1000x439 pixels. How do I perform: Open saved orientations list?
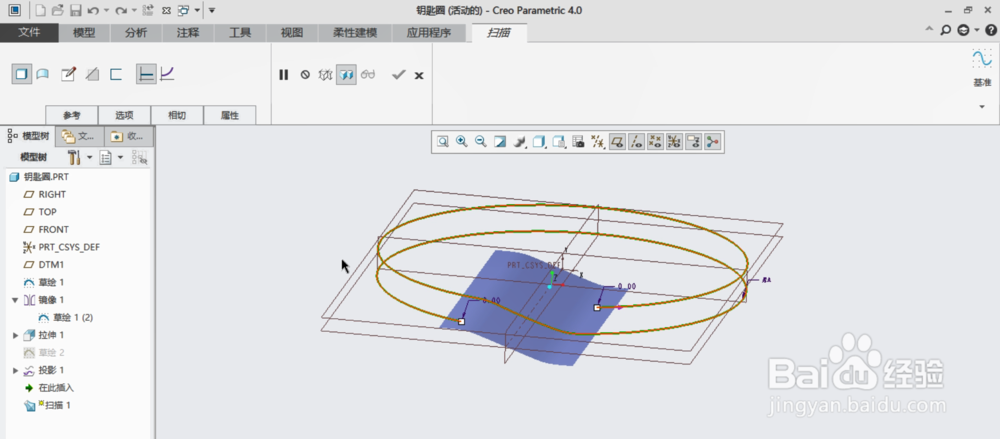tap(559, 142)
